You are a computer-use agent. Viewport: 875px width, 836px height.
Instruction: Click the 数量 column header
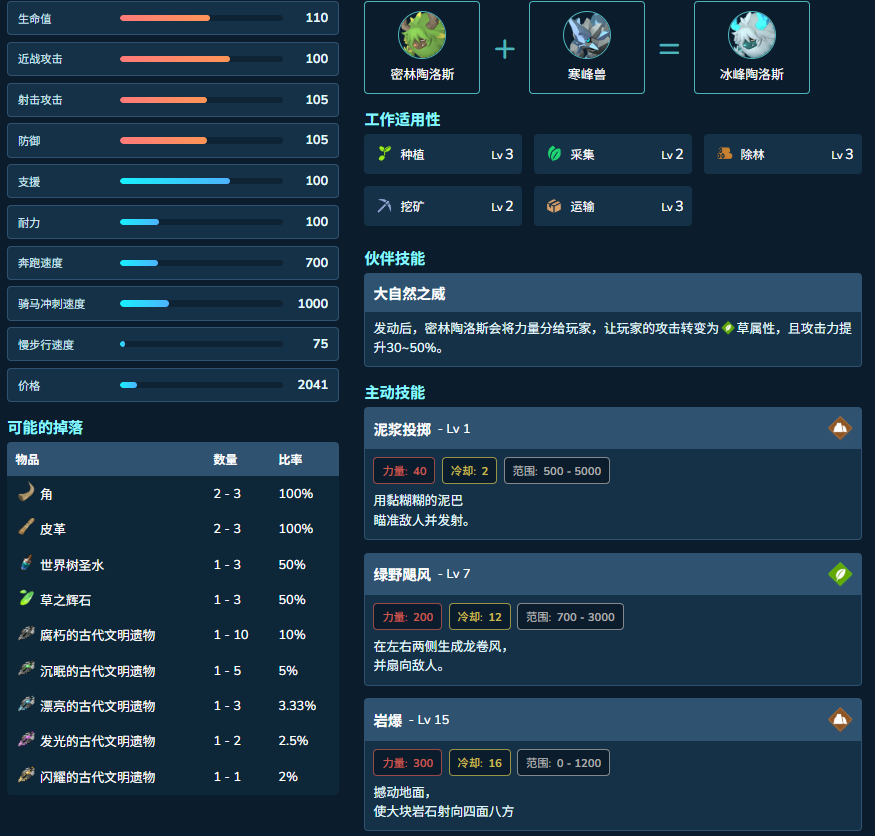225,459
